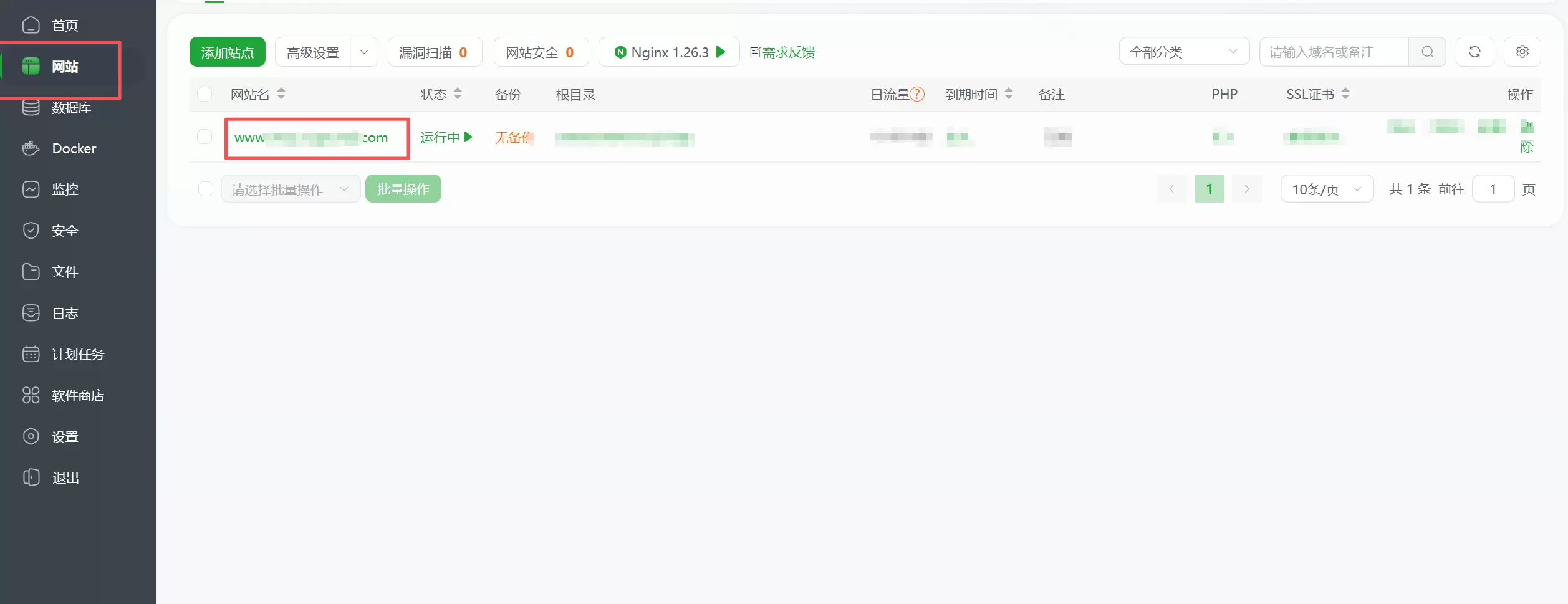The image size is (1568, 604).
Task: Check the website row checkbox
Action: coord(204,137)
